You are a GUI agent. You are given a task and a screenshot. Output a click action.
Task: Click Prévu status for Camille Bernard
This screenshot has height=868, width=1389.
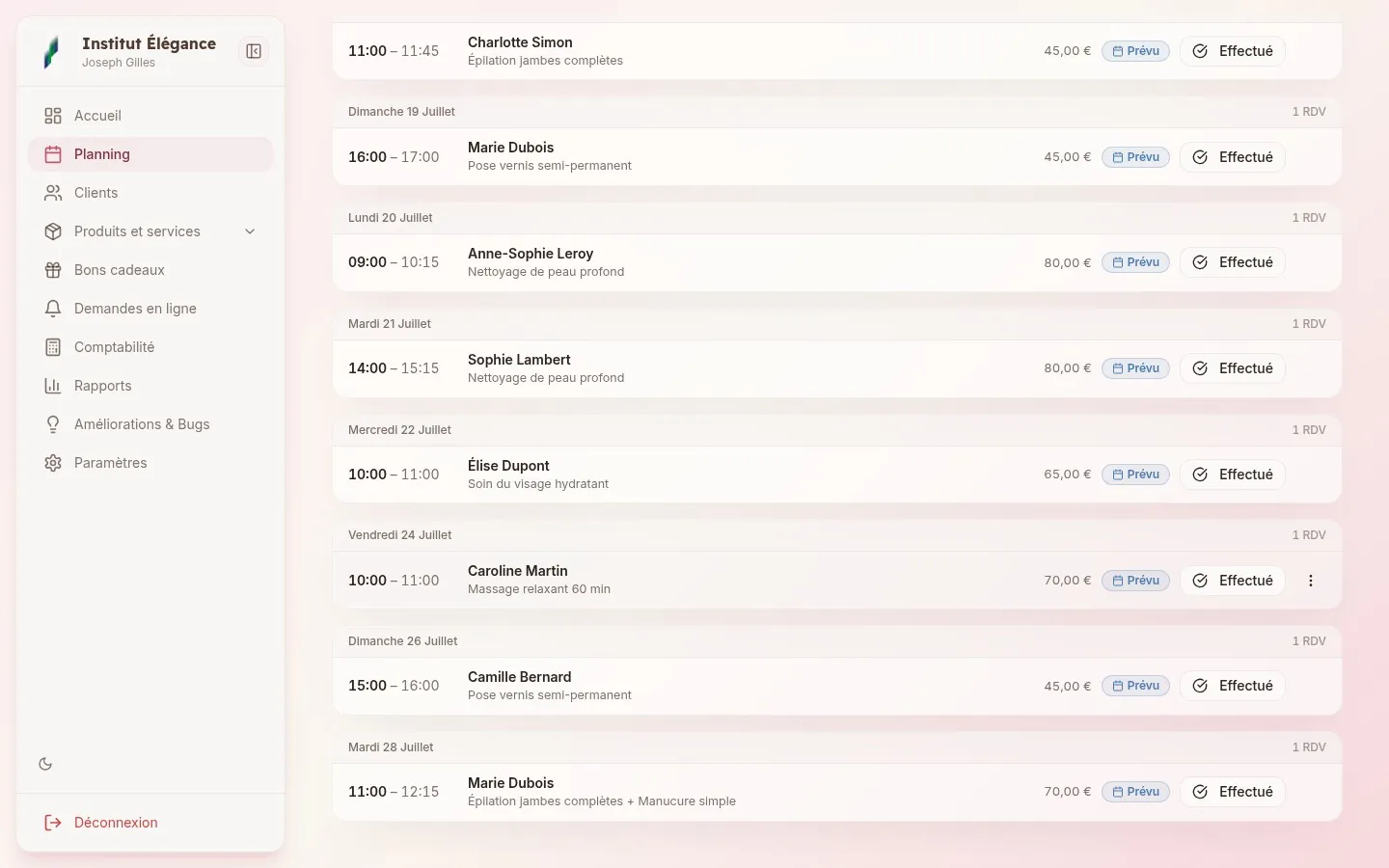(x=1135, y=686)
